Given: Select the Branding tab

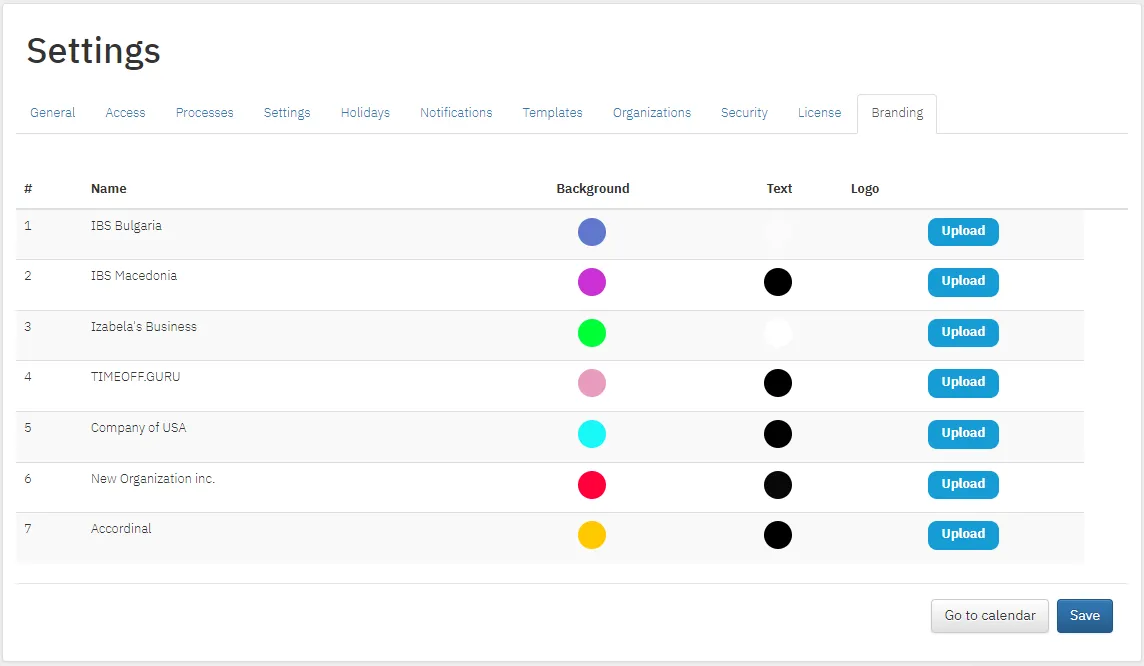Looking at the screenshot, I should (897, 113).
